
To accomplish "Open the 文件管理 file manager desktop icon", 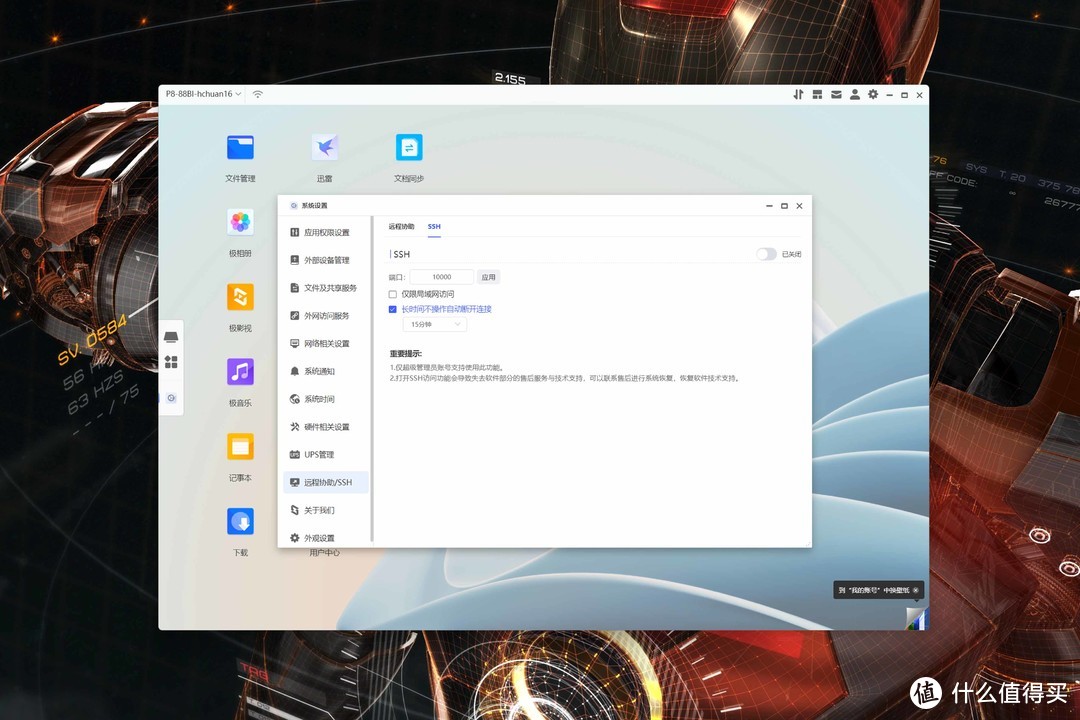I will point(240,148).
